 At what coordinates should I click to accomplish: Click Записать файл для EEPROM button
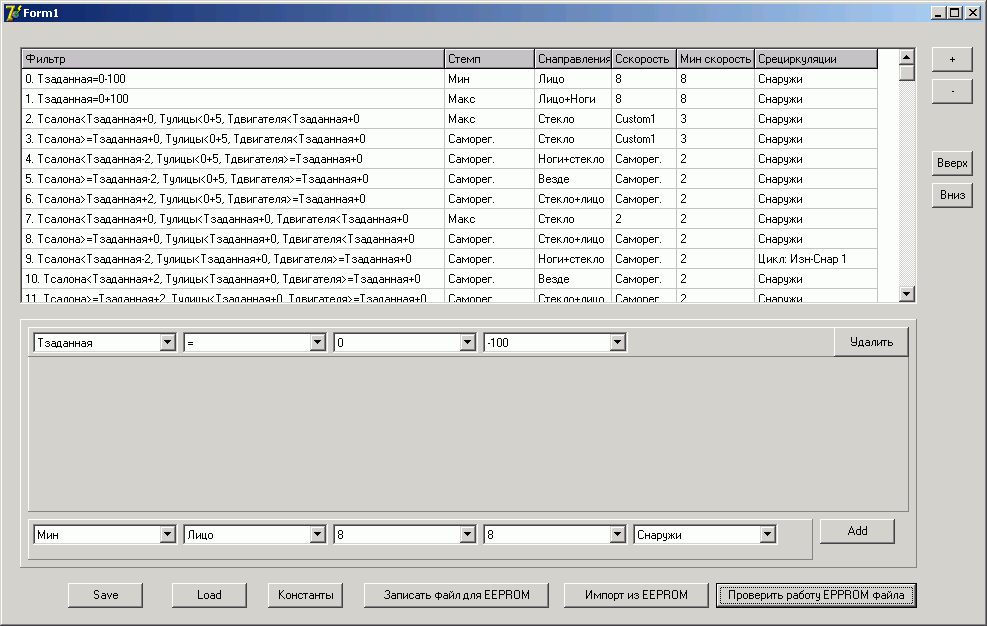[457, 595]
